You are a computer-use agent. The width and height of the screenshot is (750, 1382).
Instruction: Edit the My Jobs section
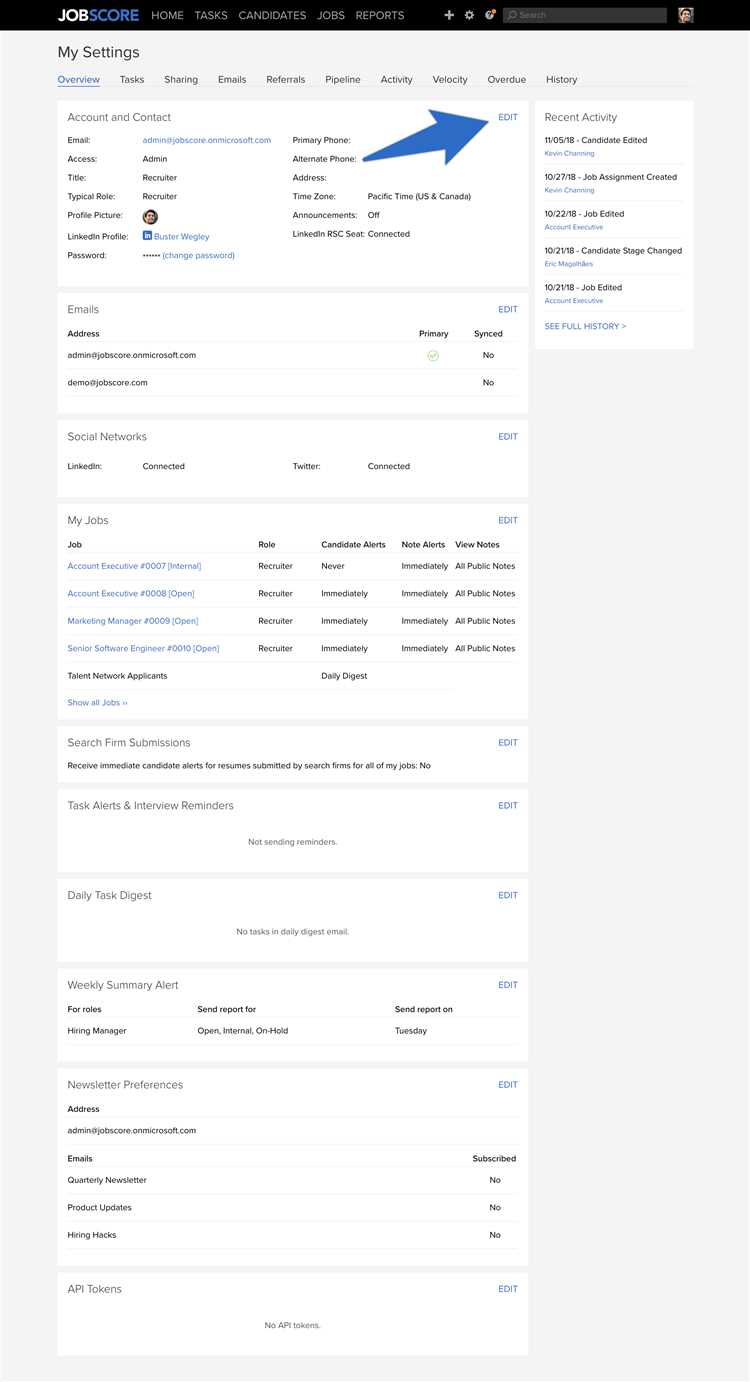508,520
